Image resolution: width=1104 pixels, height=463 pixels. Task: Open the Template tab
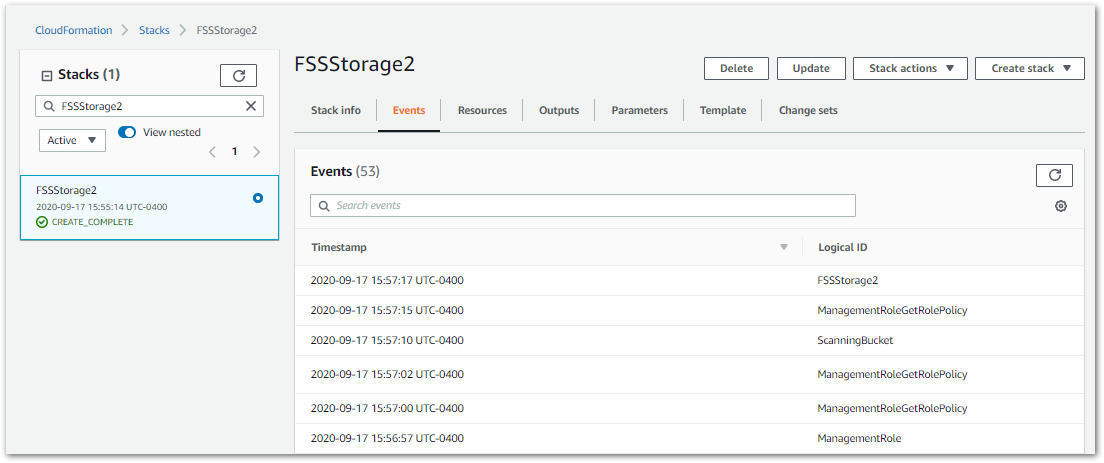(x=723, y=110)
